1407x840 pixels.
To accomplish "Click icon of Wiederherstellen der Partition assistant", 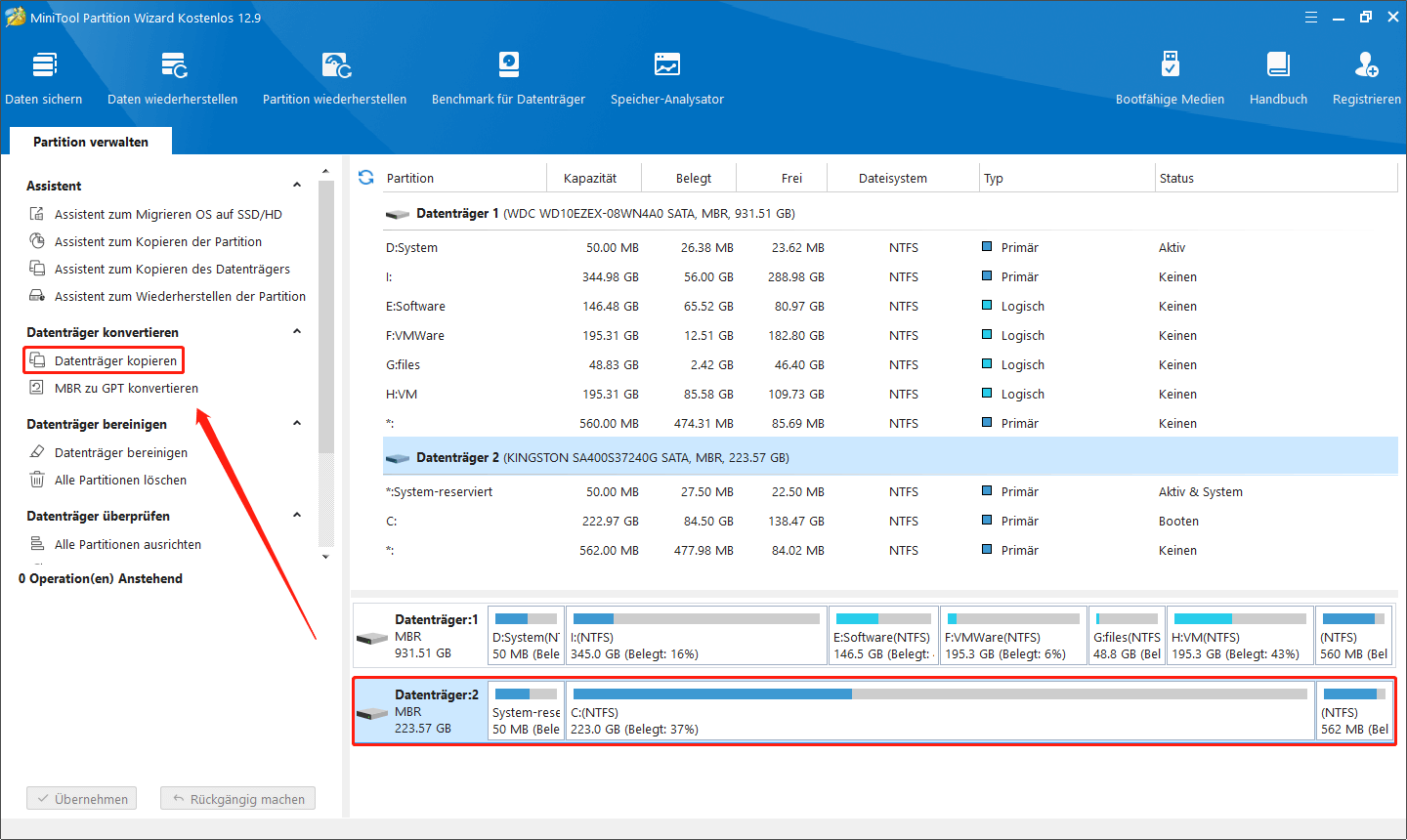I will (37, 296).
